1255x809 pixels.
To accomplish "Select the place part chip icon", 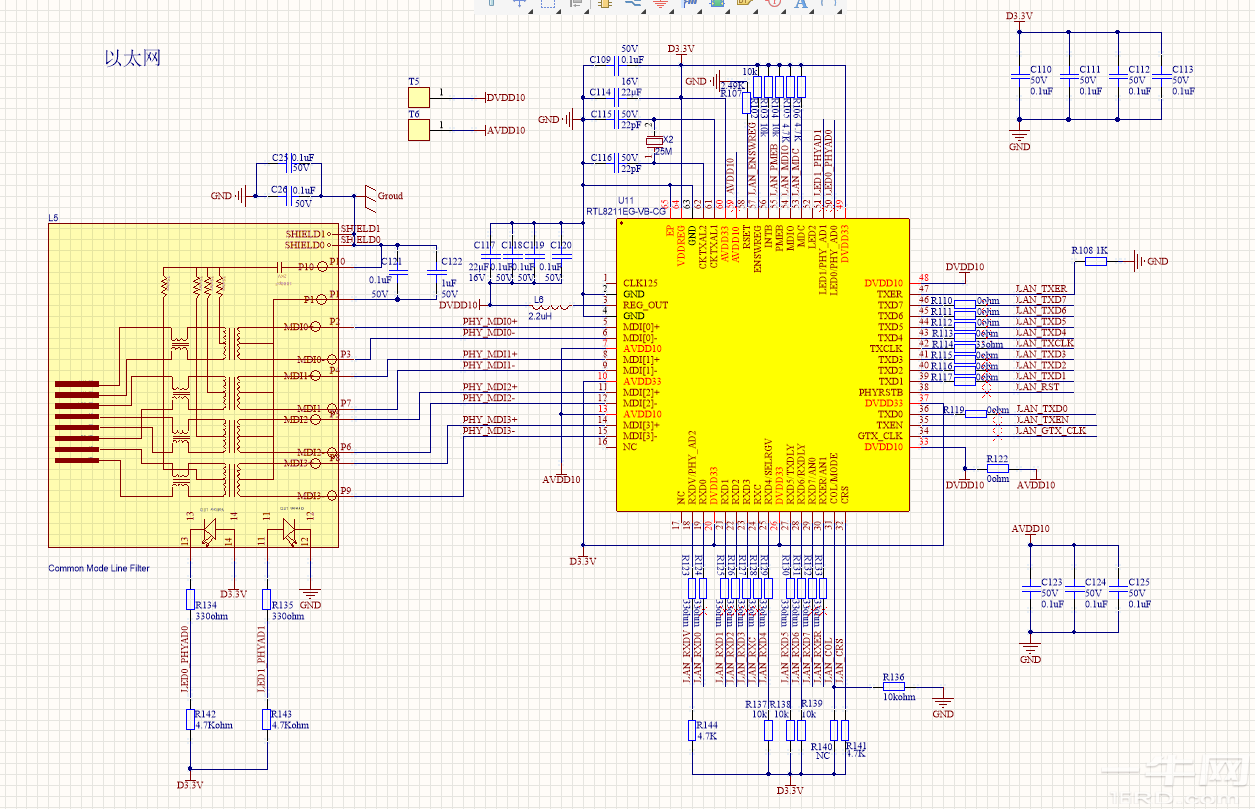I will point(605,3).
